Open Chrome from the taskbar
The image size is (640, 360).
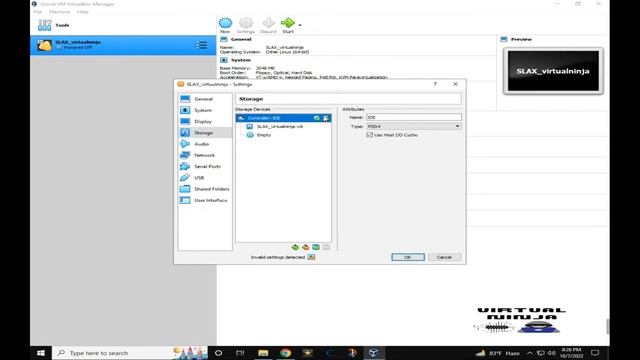tap(285, 353)
